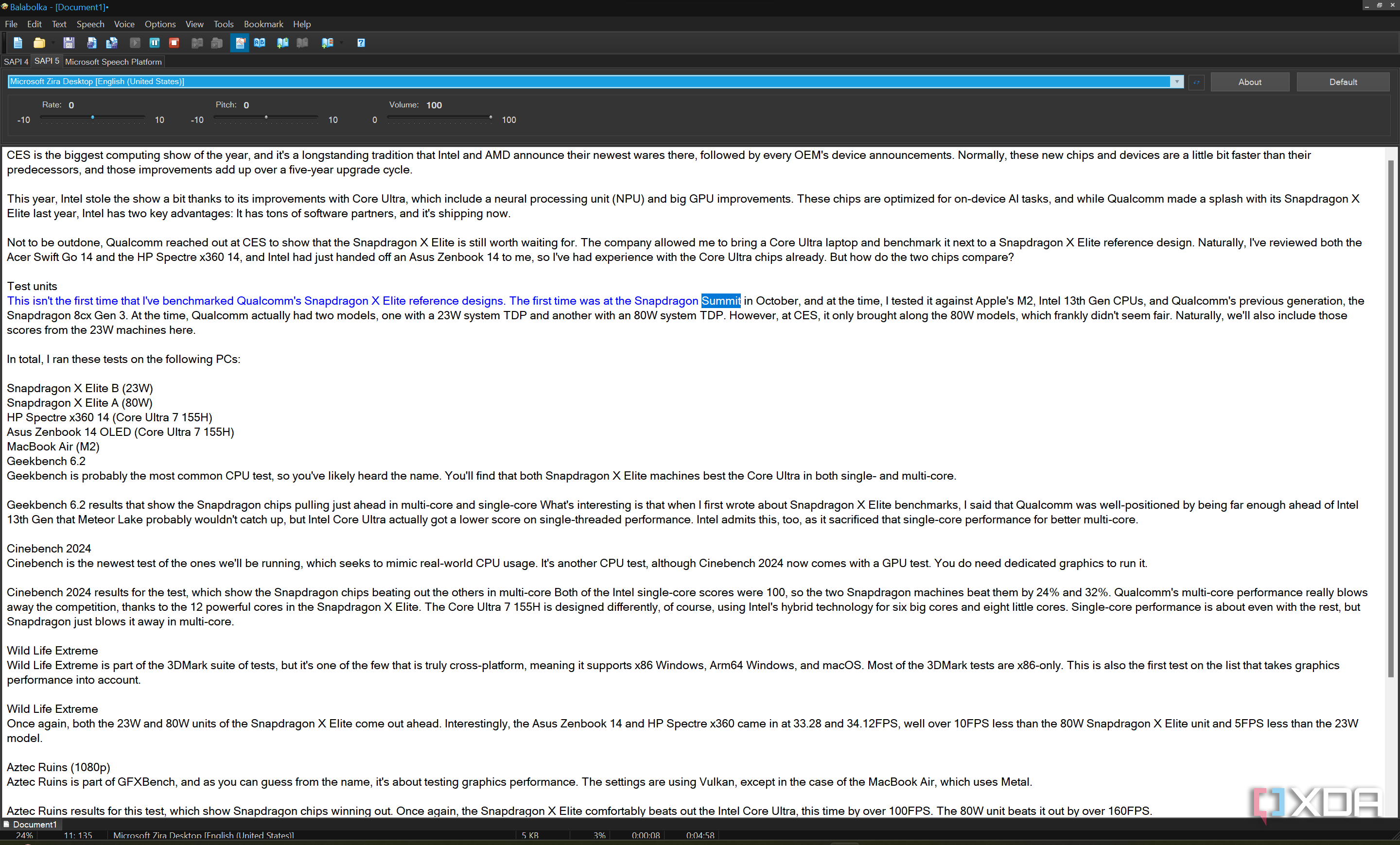Screen dimensions: 1400x845
Task: Switch to the SAPI 4 tab
Action: click(16, 61)
